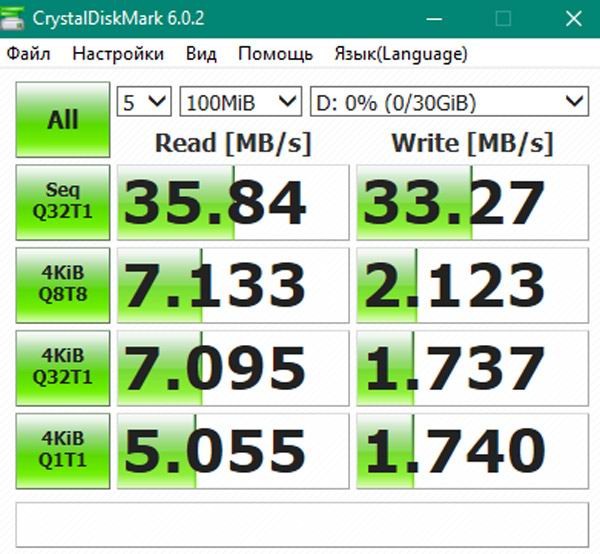Open the drive selector showing D: 0%
This screenshot has height=554, width=600.
click(x=448, y=101)
